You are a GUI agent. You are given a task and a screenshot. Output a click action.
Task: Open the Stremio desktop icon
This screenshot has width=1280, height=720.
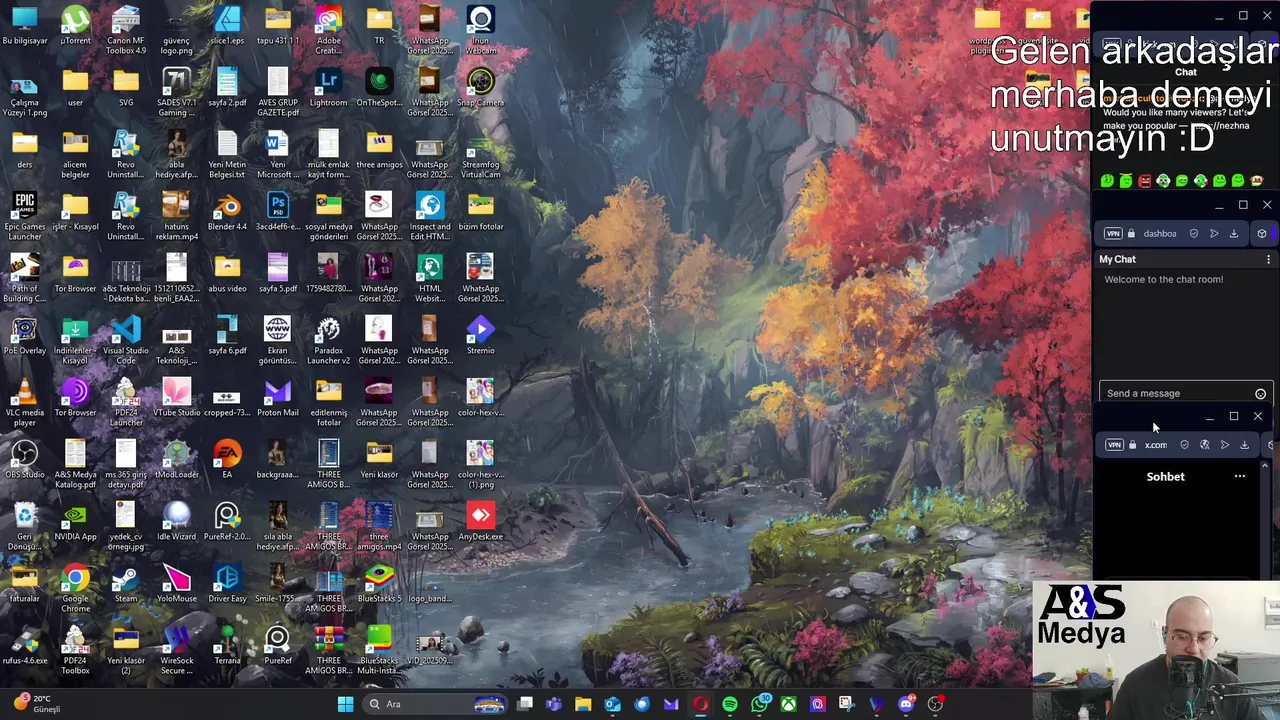(x=480, y=335)
